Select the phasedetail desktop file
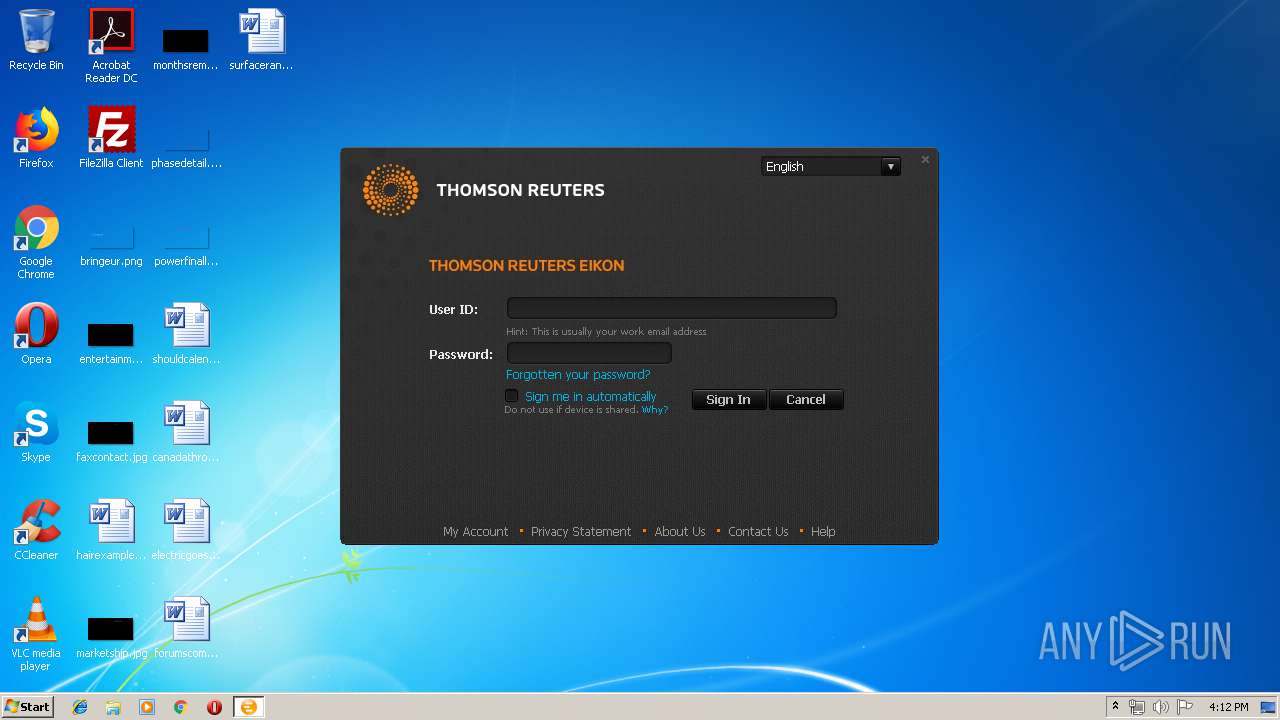This screenshot has width=1280, height=720. [x=186, y=146]
